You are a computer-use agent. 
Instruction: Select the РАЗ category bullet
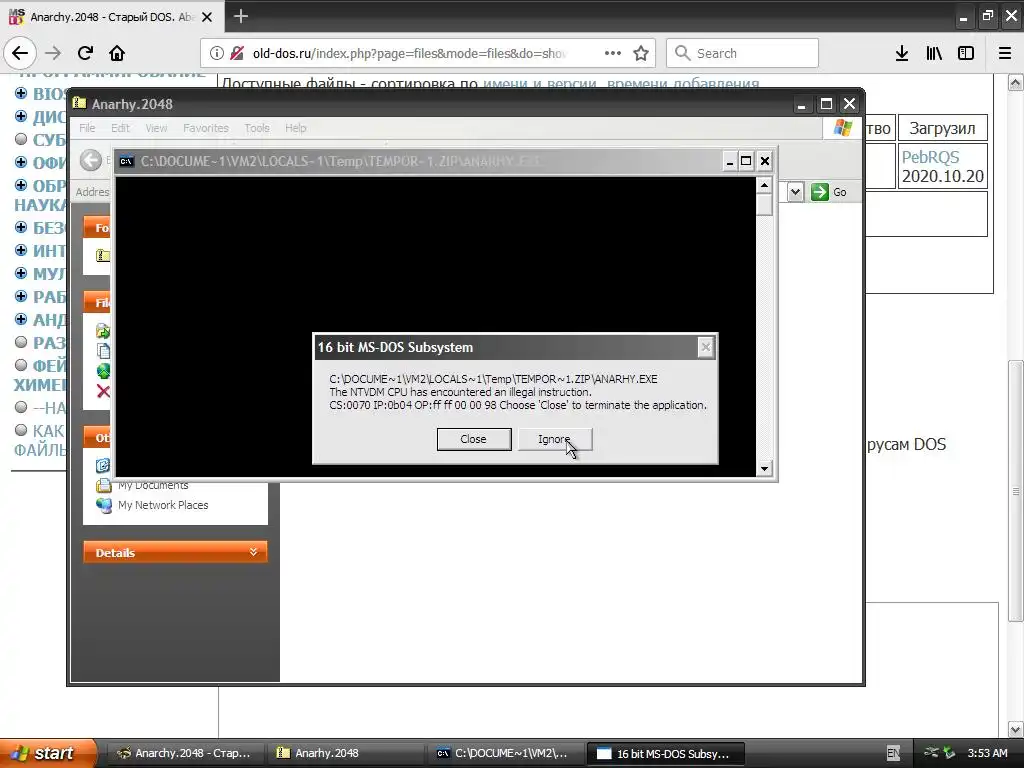tap(21, 342)
